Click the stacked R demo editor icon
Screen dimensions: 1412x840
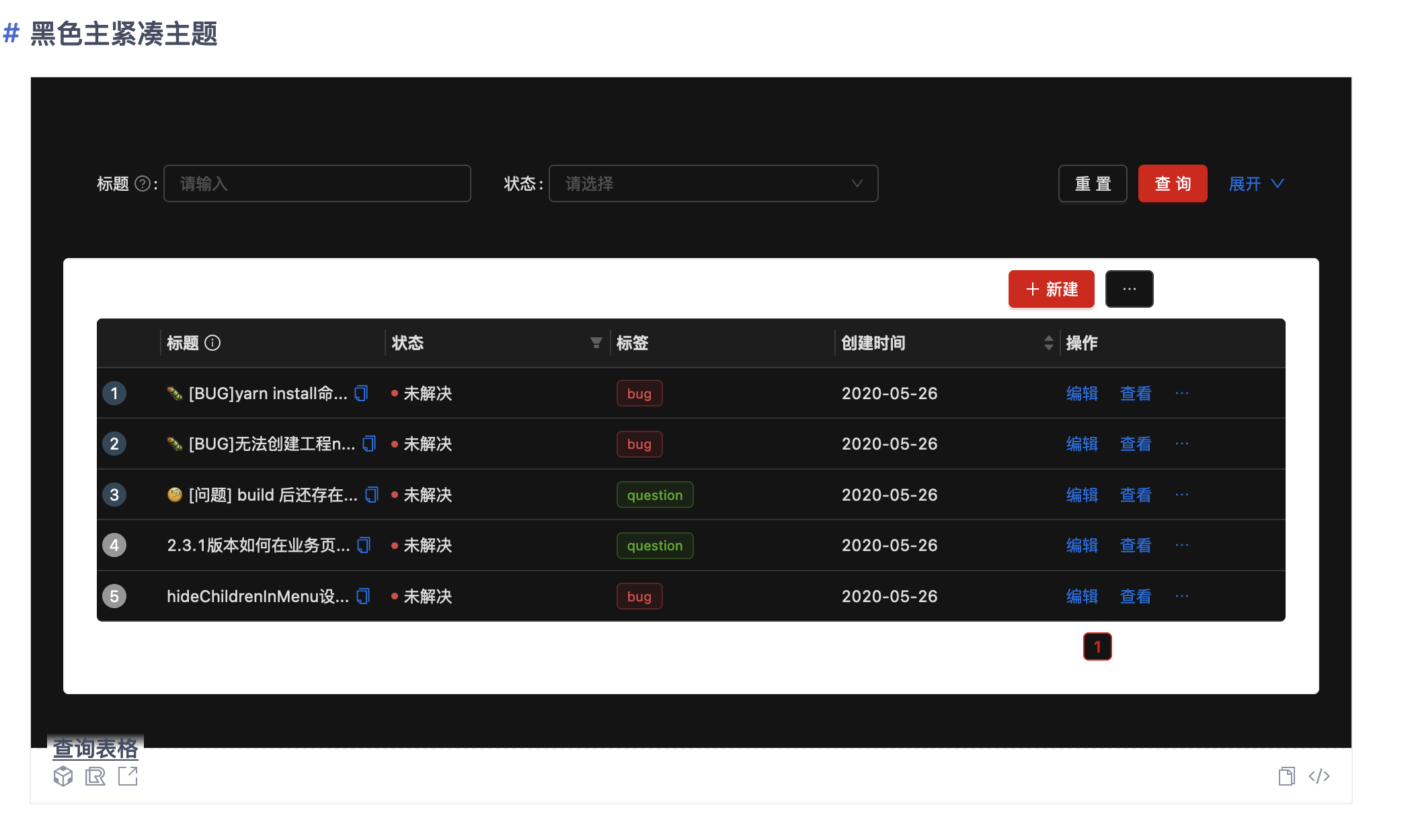click(x=95, y=776)
